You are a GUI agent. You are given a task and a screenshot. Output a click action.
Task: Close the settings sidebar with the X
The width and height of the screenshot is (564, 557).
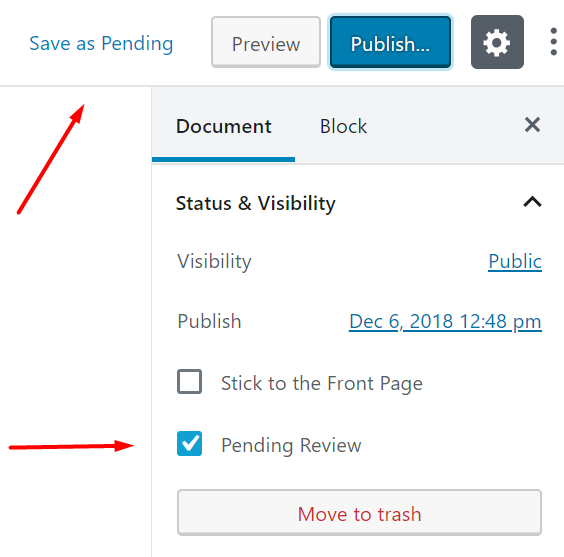(x=532, y=125)
